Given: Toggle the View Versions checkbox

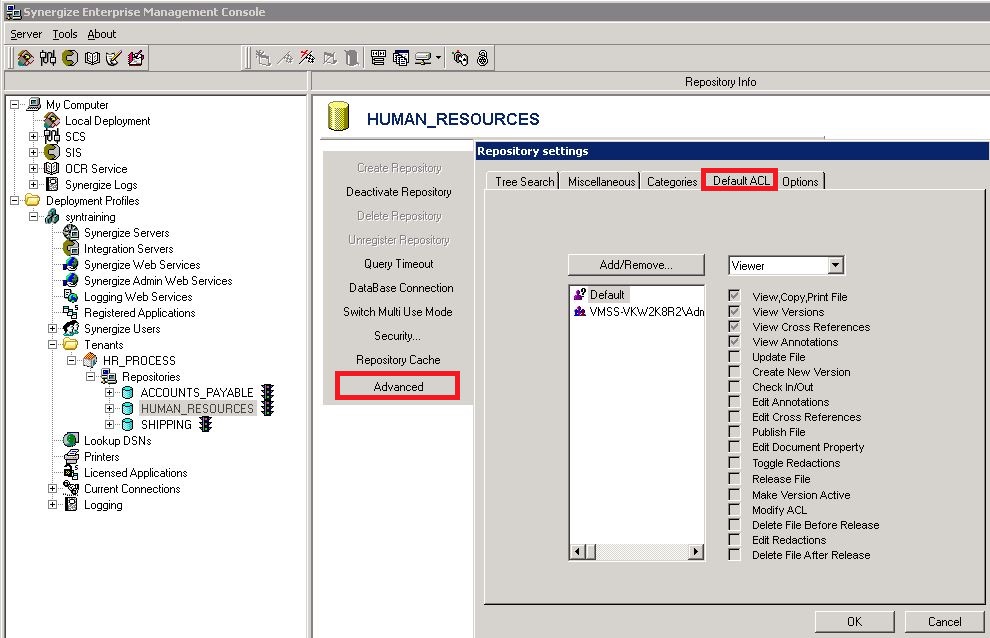Looking at the screenshot, I should [734, 311].
